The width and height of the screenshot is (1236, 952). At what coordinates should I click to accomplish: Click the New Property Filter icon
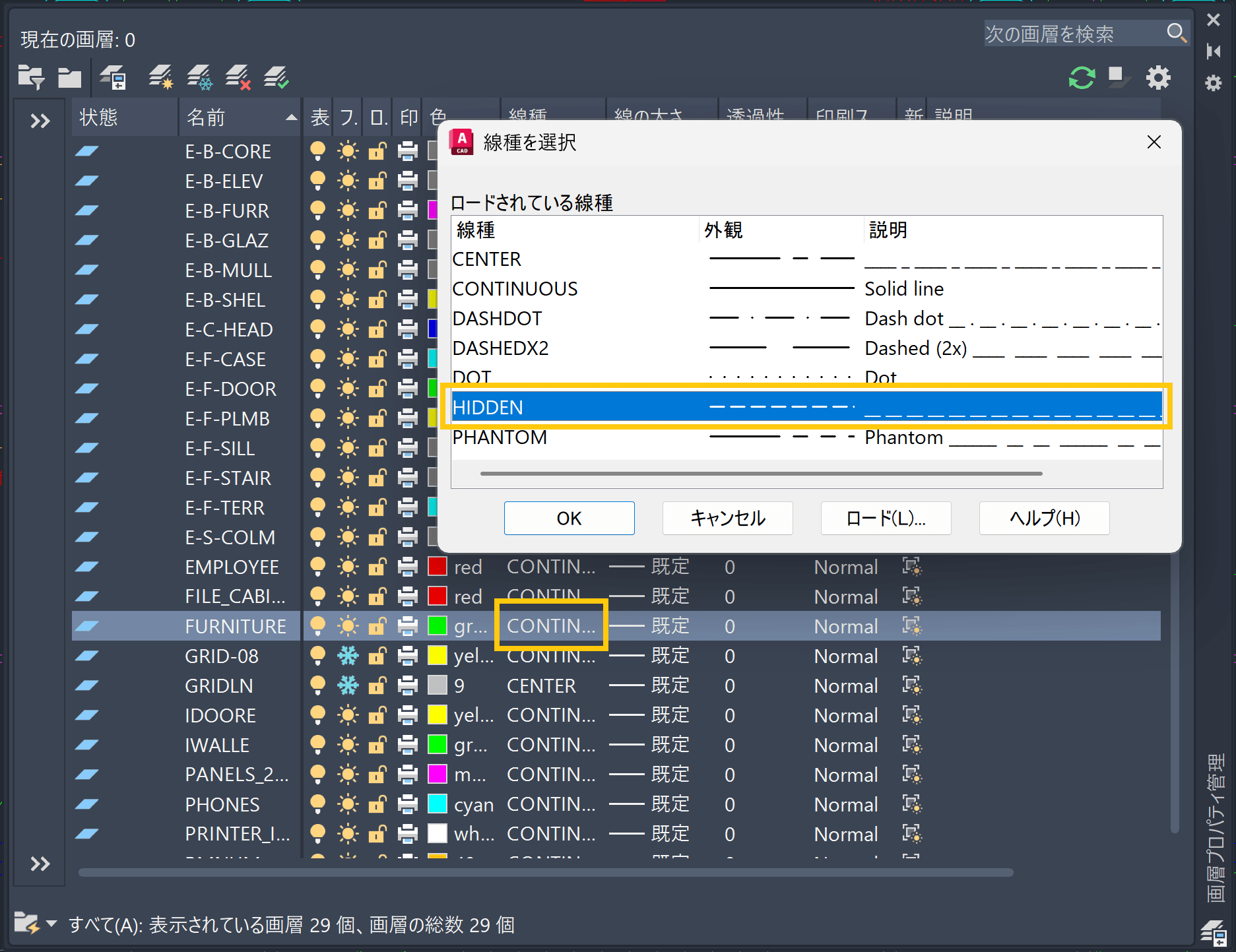pyautogui.click(x=30, y=77)
